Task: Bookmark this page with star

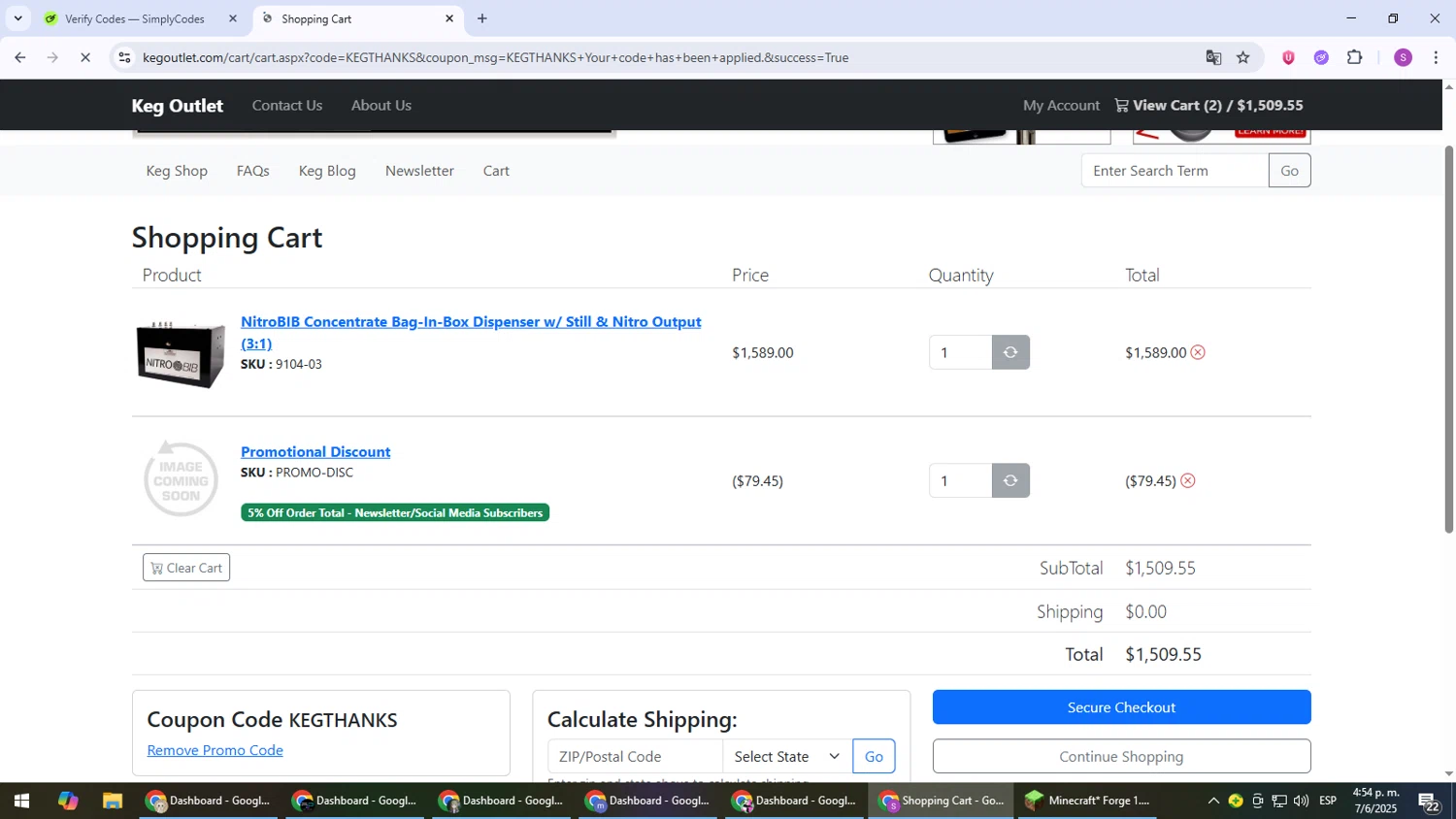Action: pos(1243,57)
